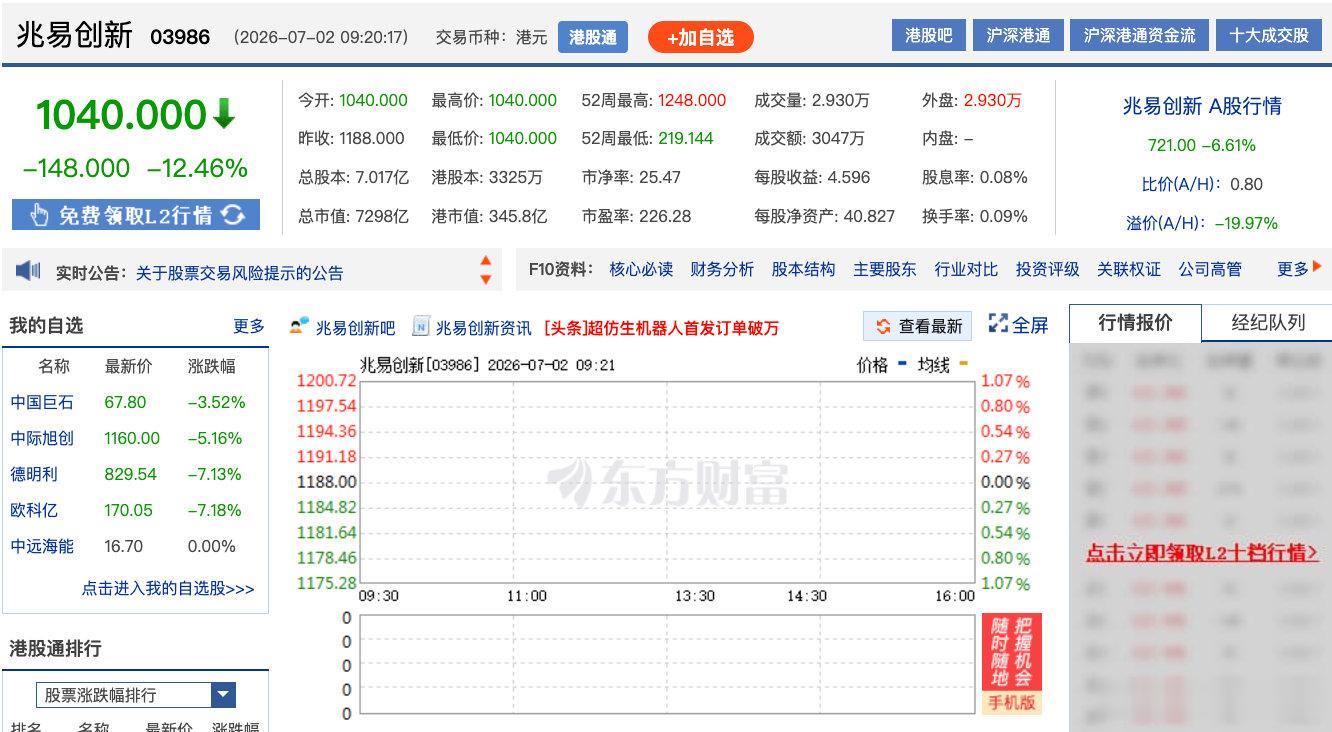Open 关联权证 F10 link
This screenshot has height=732, width=1332.
(1129, 269)
